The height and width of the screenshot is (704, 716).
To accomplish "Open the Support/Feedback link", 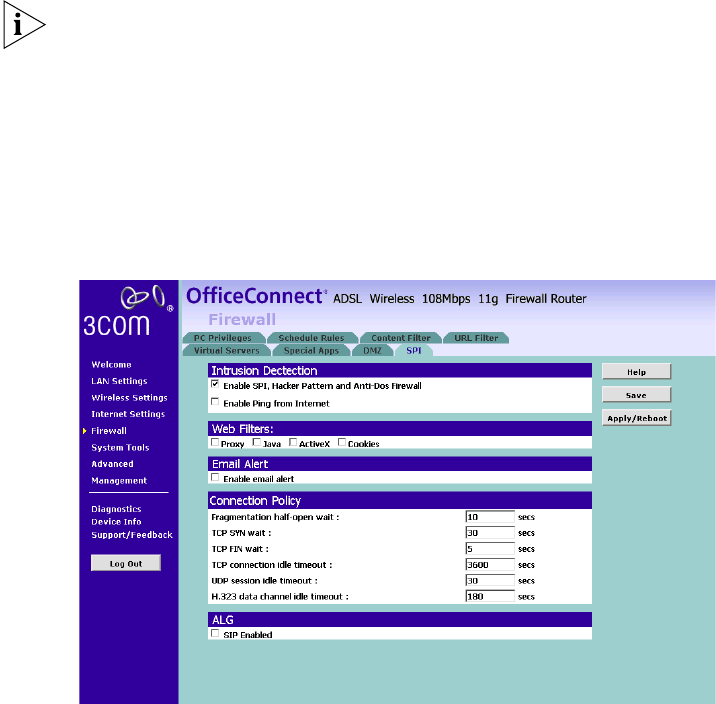I will click(x=132, y=535).
